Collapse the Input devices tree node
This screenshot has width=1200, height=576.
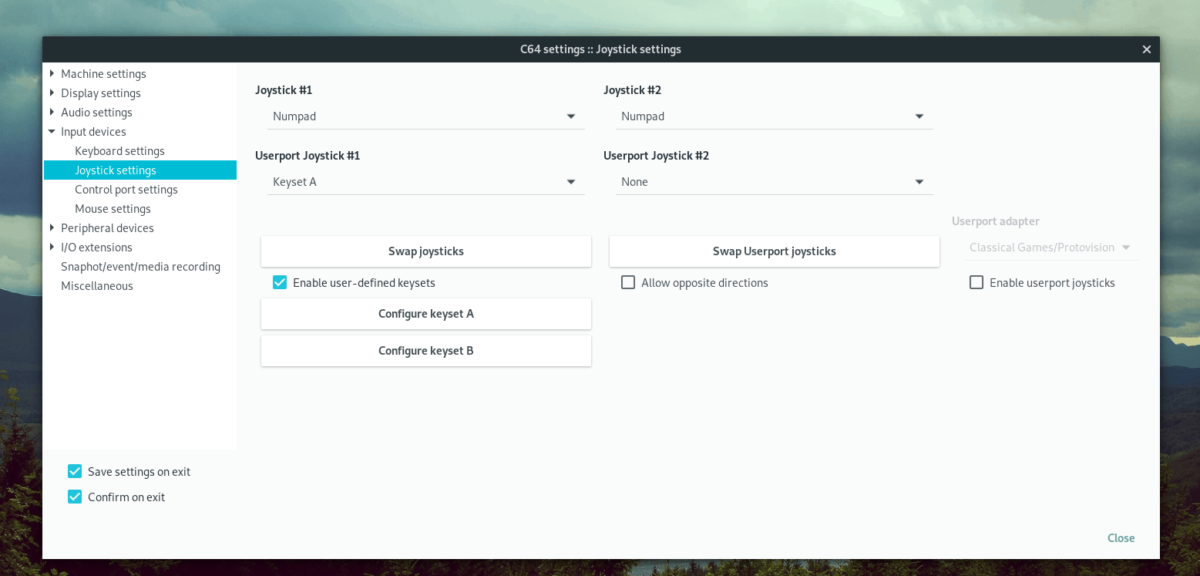[51, 131]
